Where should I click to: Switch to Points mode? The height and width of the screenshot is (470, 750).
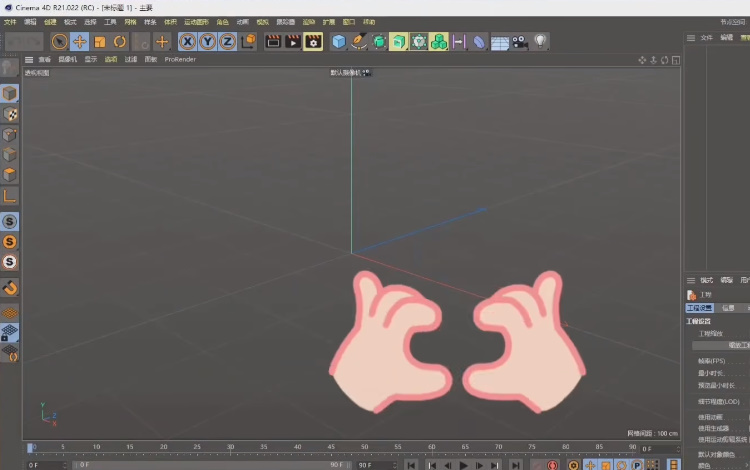[x=10, y=134]
